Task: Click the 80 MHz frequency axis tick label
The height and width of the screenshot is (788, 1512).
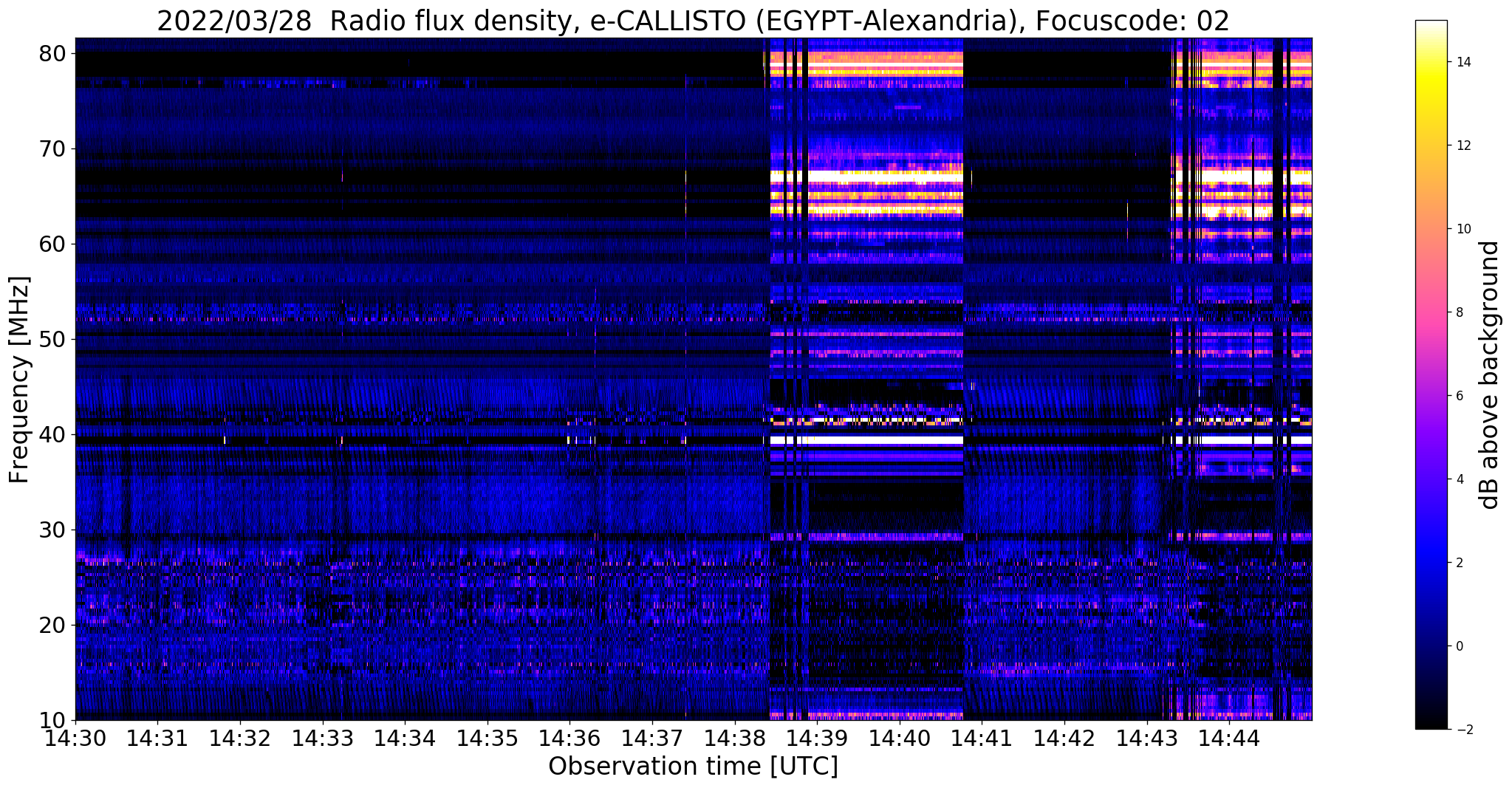Action: [x=54, y=53]
